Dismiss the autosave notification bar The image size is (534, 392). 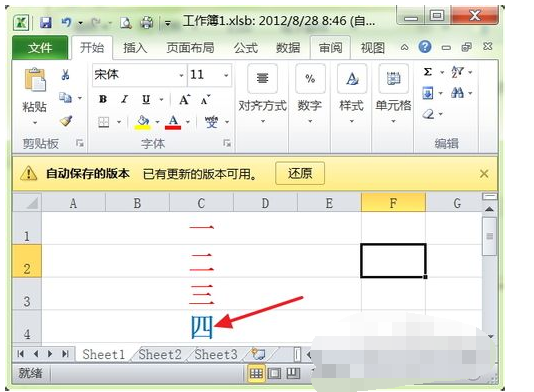[484, 174]
